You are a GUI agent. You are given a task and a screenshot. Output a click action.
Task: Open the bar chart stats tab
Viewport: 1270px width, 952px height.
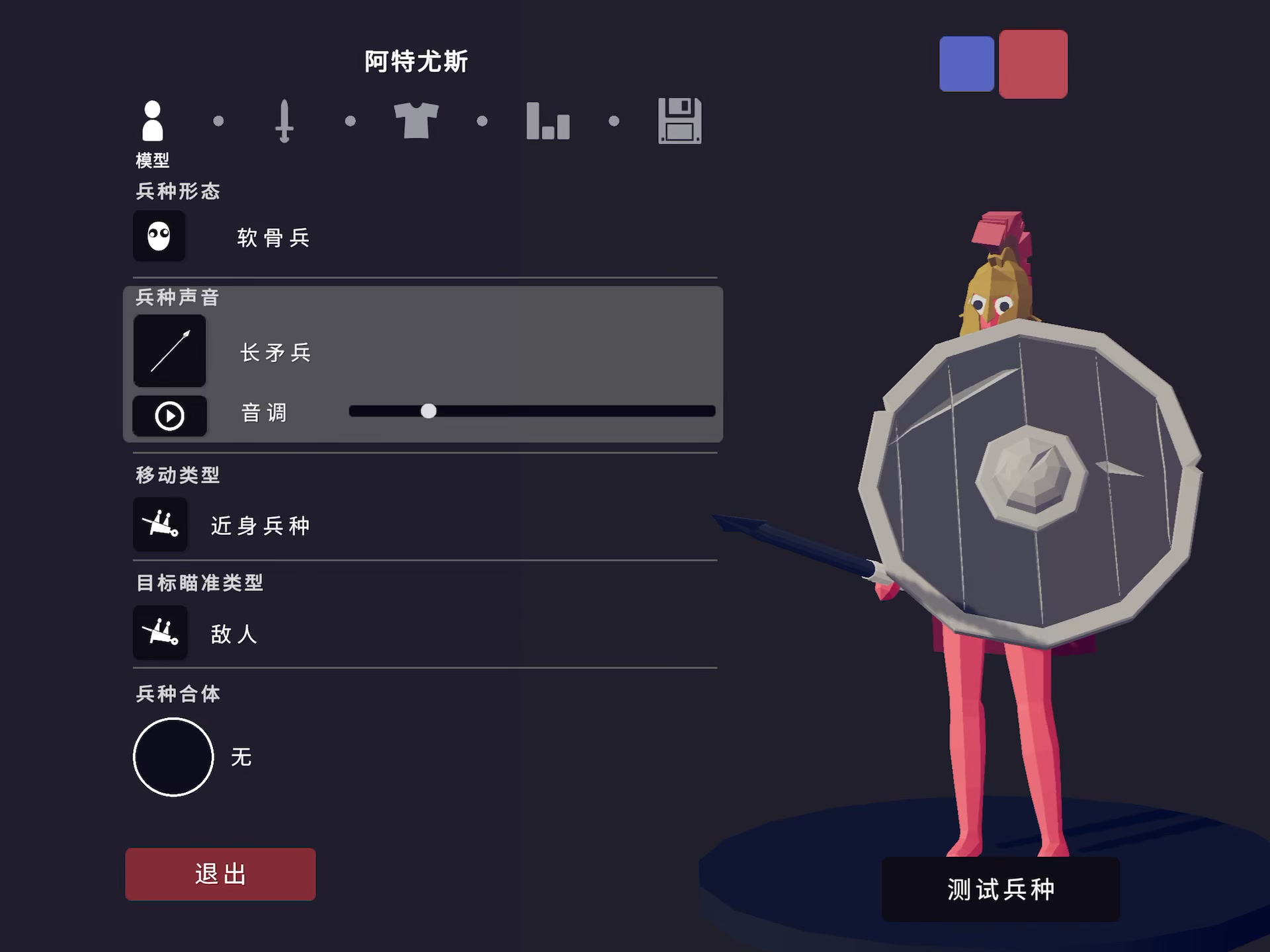click(548, 121)
